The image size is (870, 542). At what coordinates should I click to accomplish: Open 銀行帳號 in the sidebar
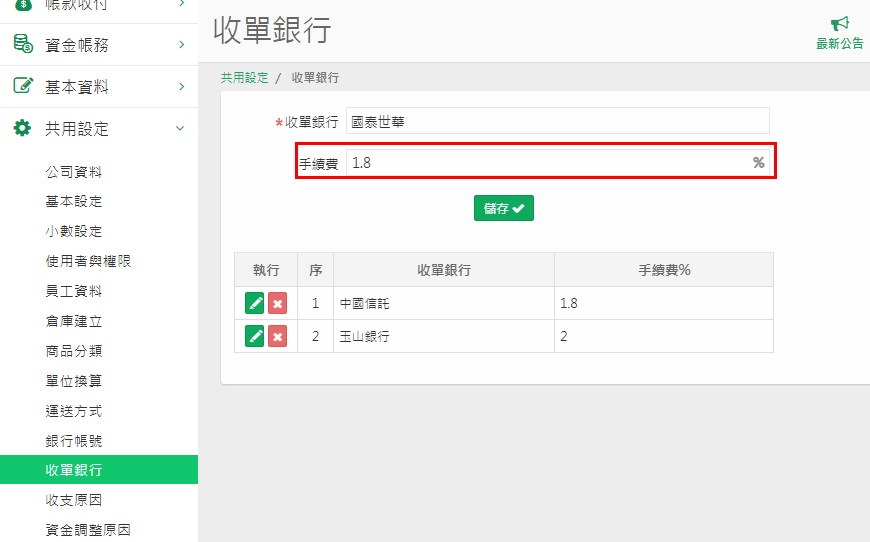pos(74,441)
